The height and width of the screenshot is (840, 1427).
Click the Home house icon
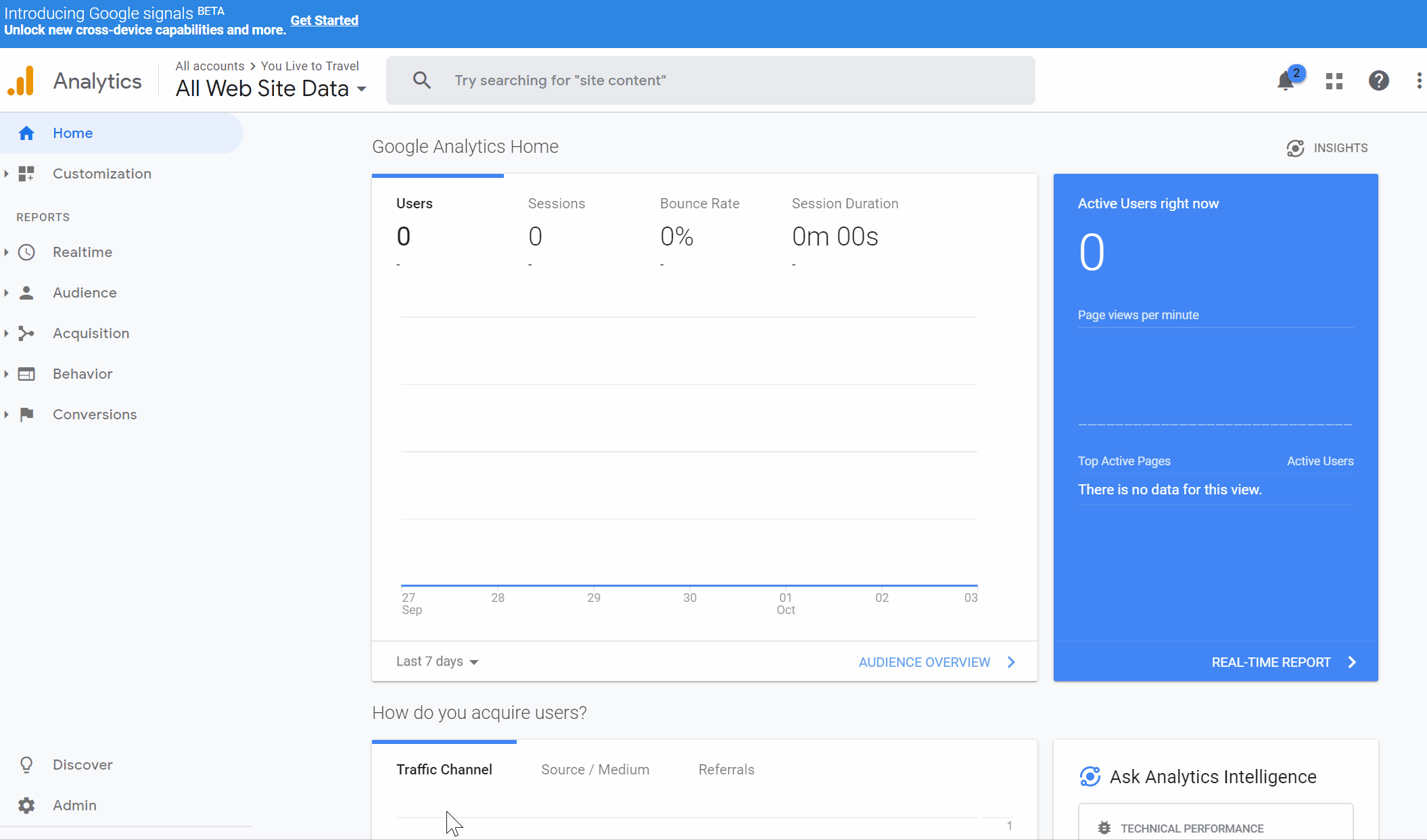pyautogui.click(x=26, y=133)
